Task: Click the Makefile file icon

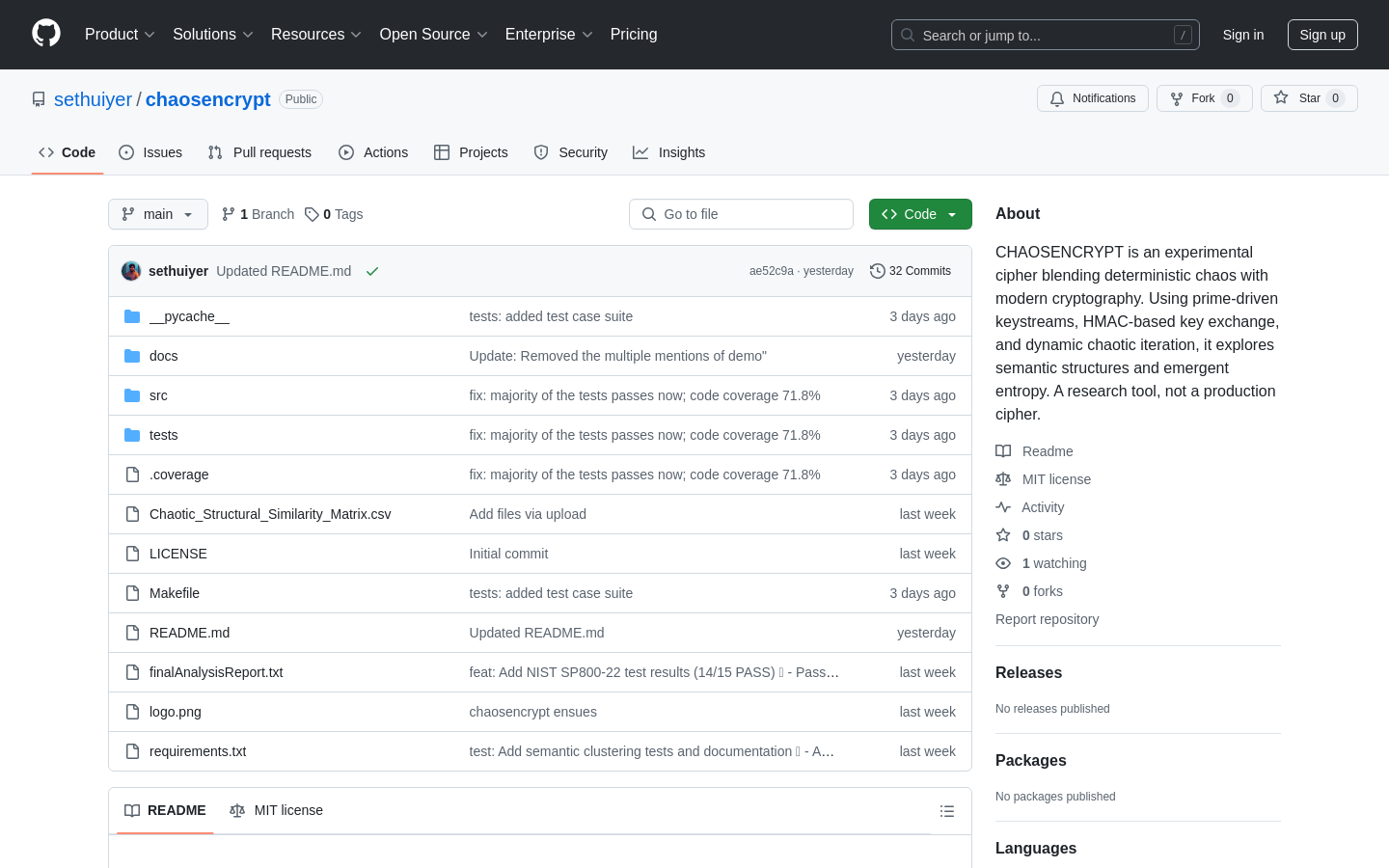Action: point(132,593)
